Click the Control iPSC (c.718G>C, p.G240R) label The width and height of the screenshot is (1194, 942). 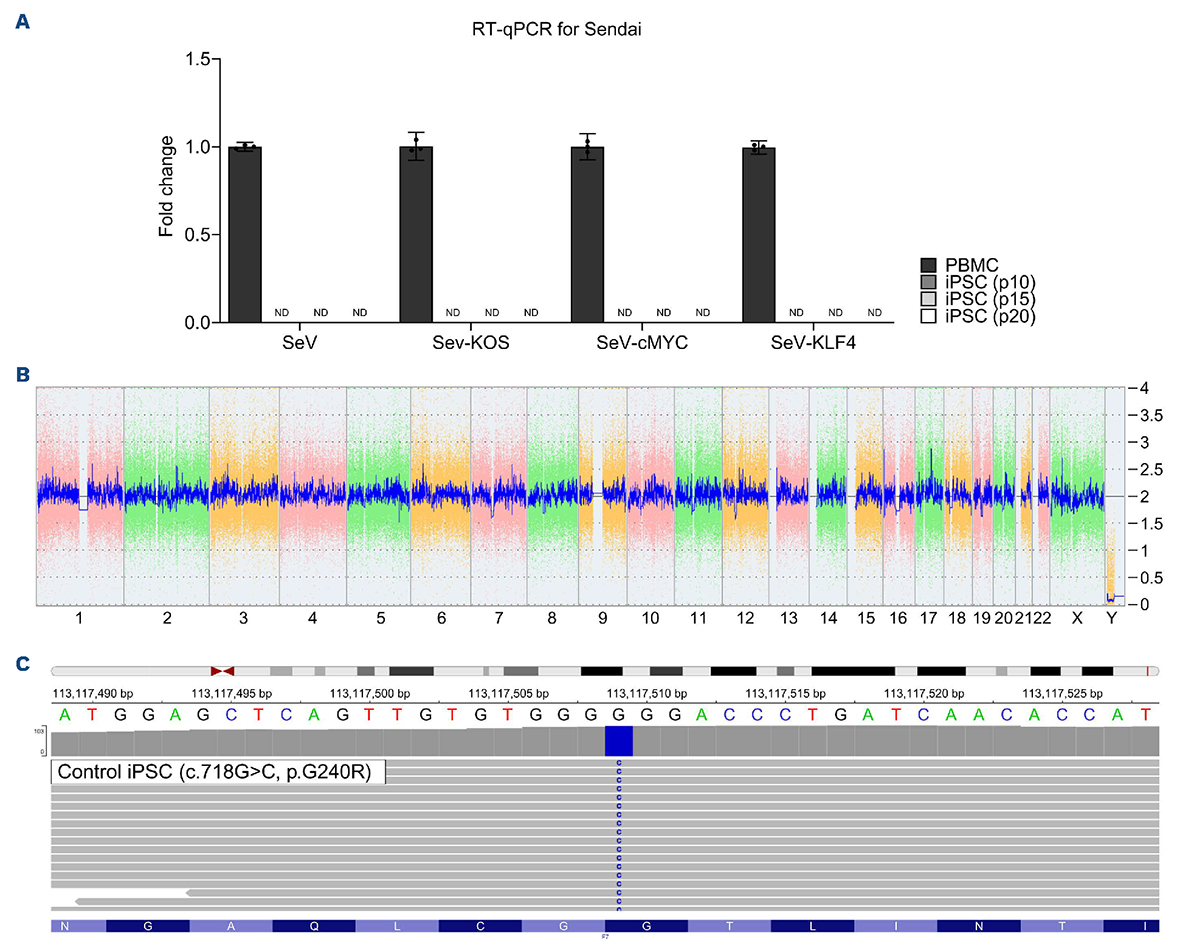[x=218, y=772]
